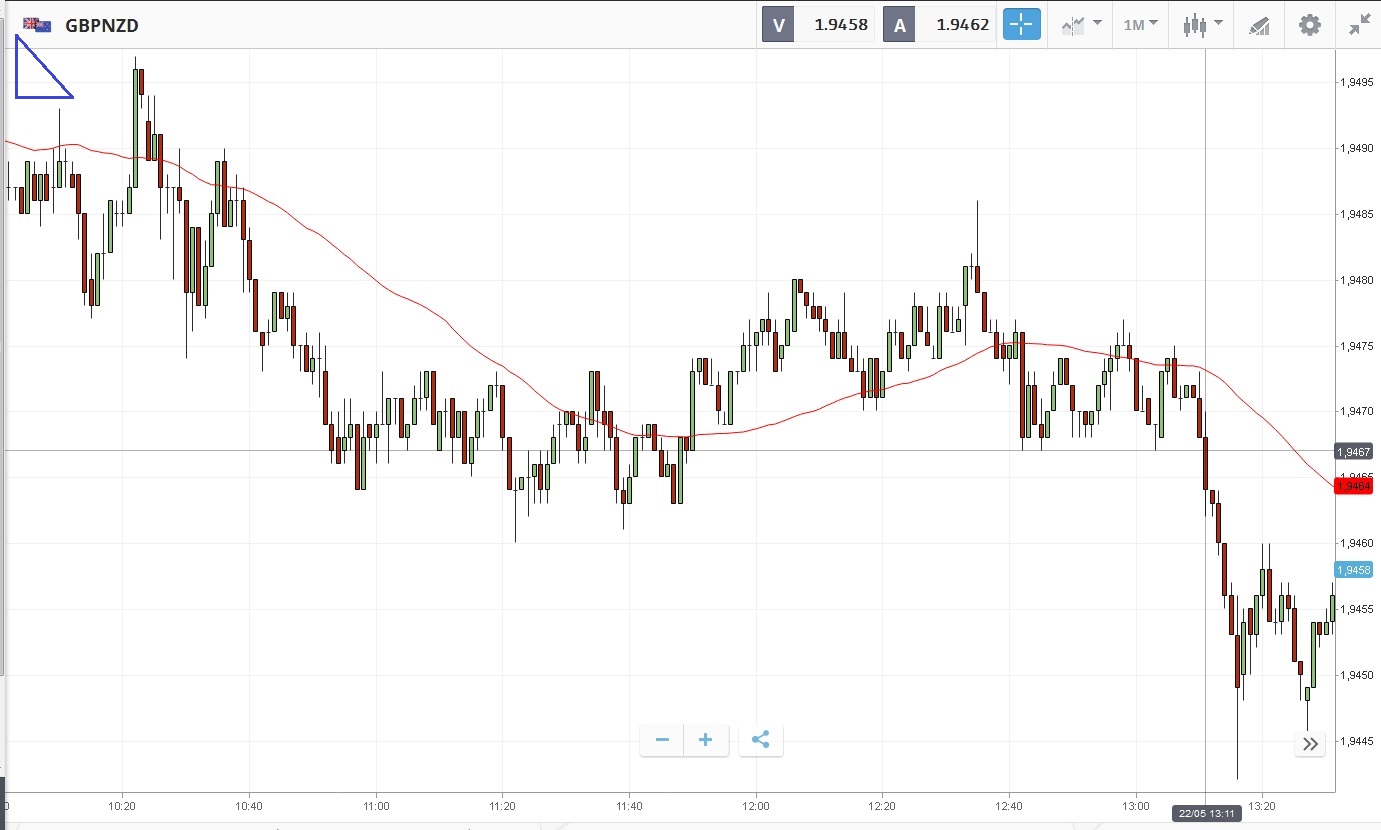Collapse chart from fullscreen view
Viewport: 1381px width, 830px height.
click(x=1358, y=25)
